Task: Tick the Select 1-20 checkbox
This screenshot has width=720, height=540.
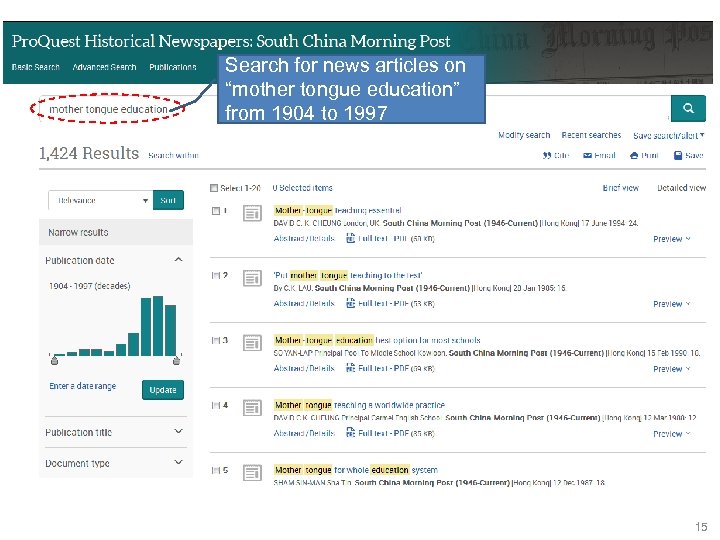Action: pos(214,188)
